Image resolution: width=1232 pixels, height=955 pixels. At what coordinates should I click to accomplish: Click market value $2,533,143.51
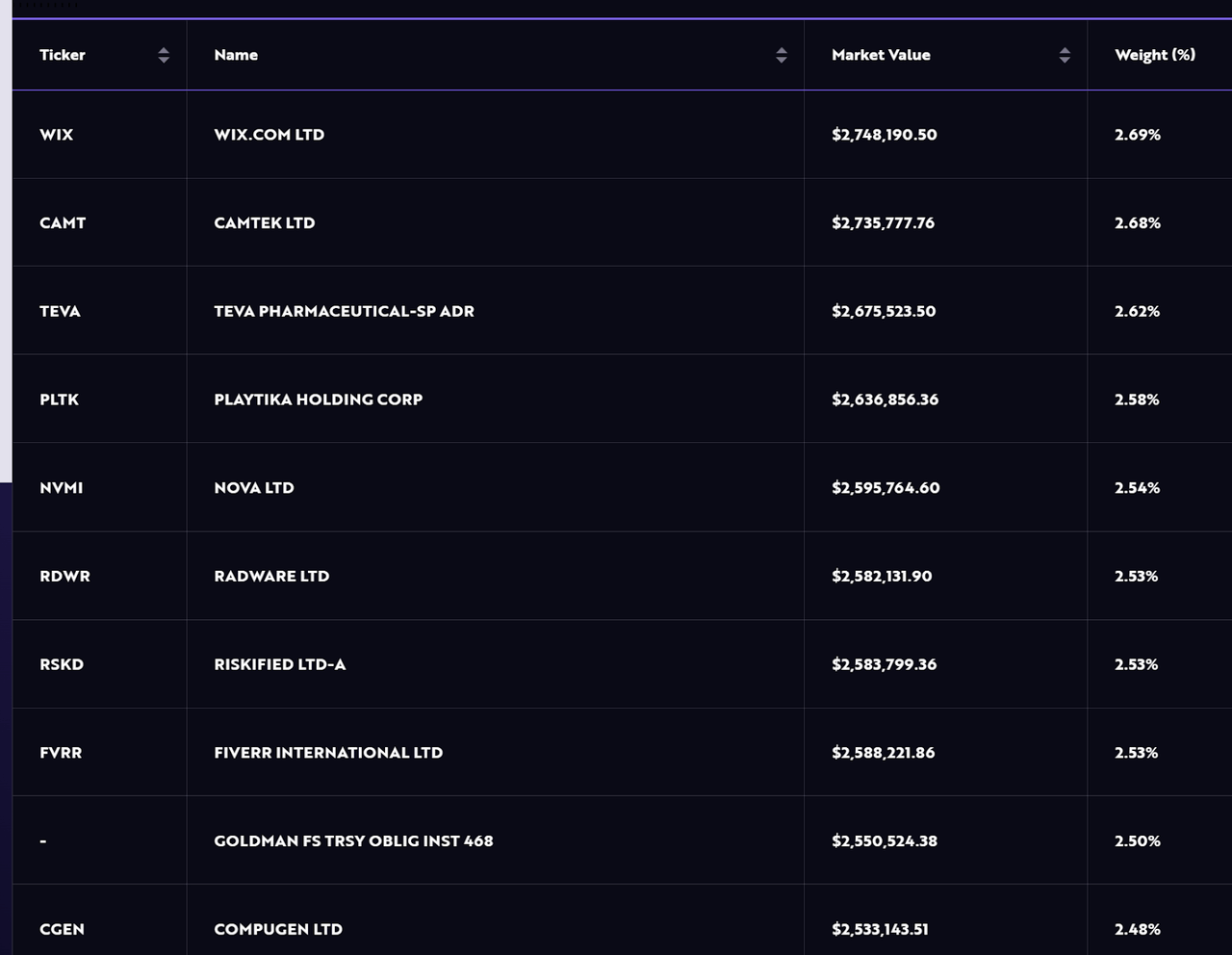click(880, 929)
